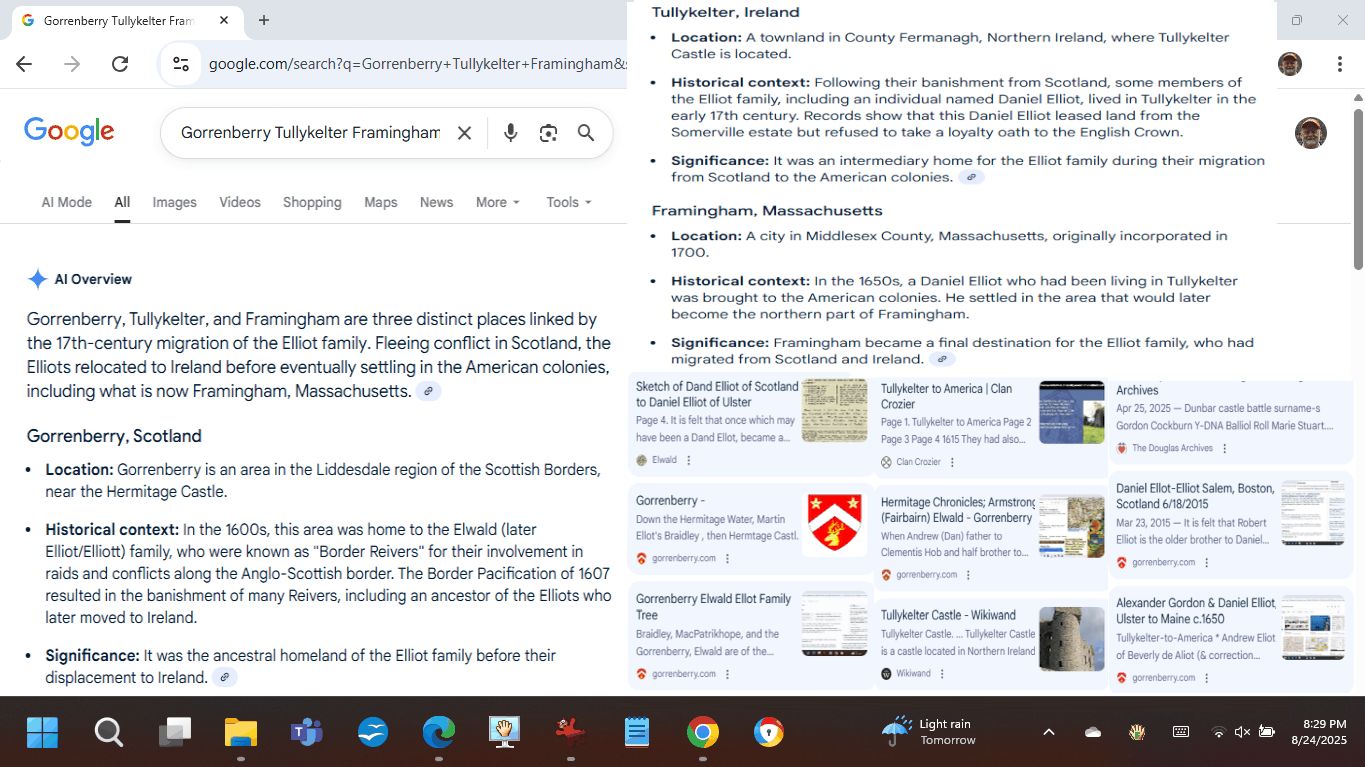
Task: Click the Google search input field
Action: point(310,133)
